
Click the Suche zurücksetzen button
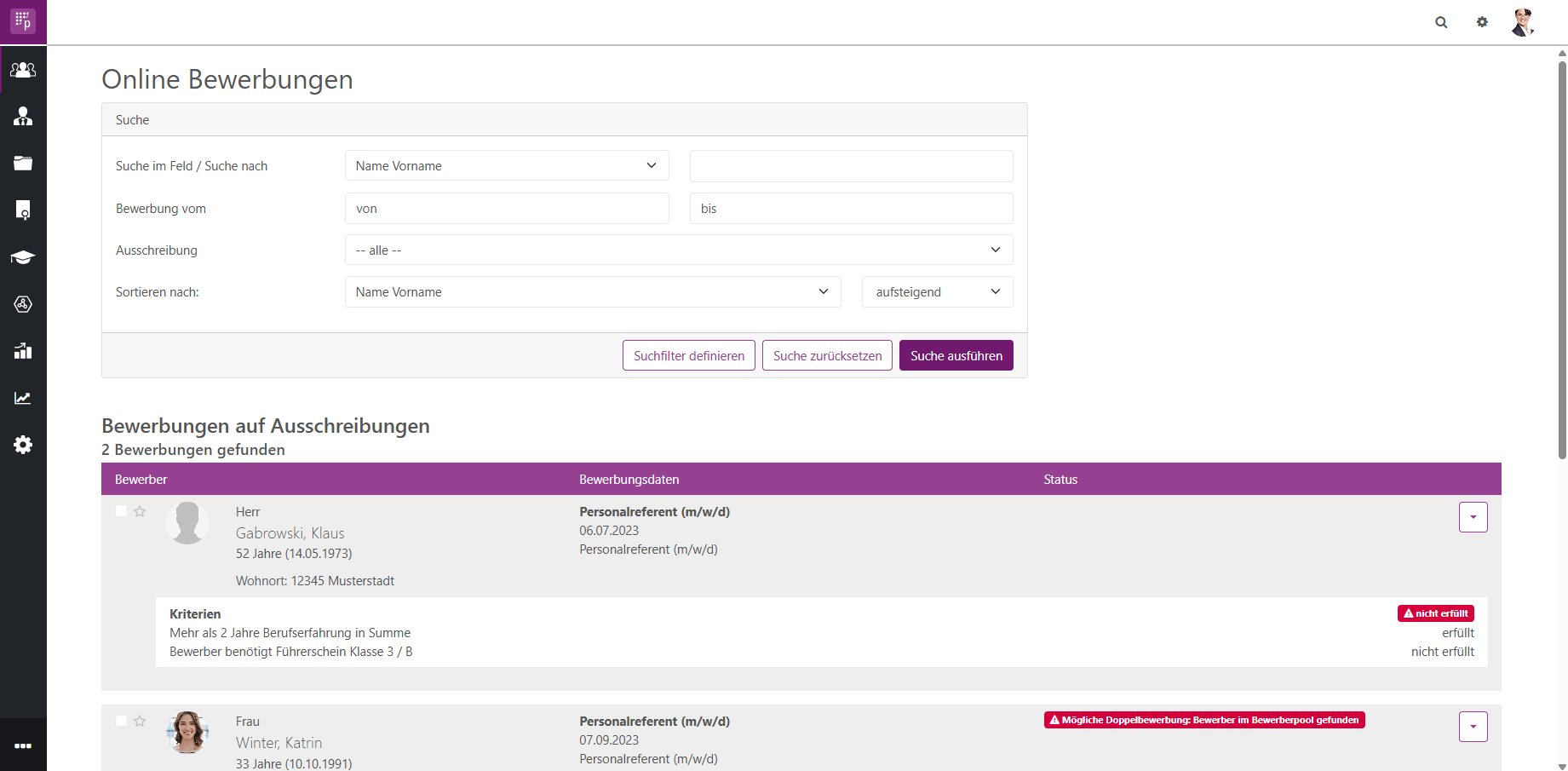pyautogui.click(x=827, y=356)
